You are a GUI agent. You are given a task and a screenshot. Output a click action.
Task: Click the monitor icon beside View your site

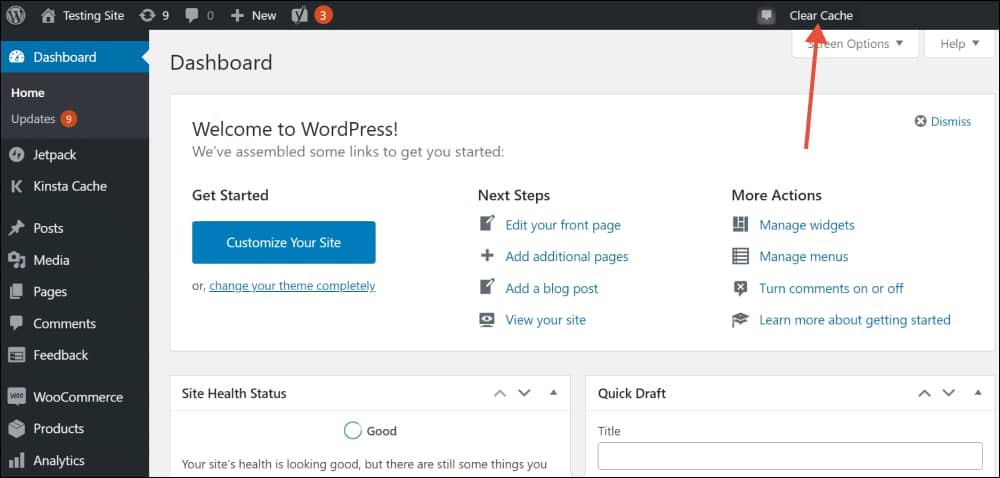[487, 320]
